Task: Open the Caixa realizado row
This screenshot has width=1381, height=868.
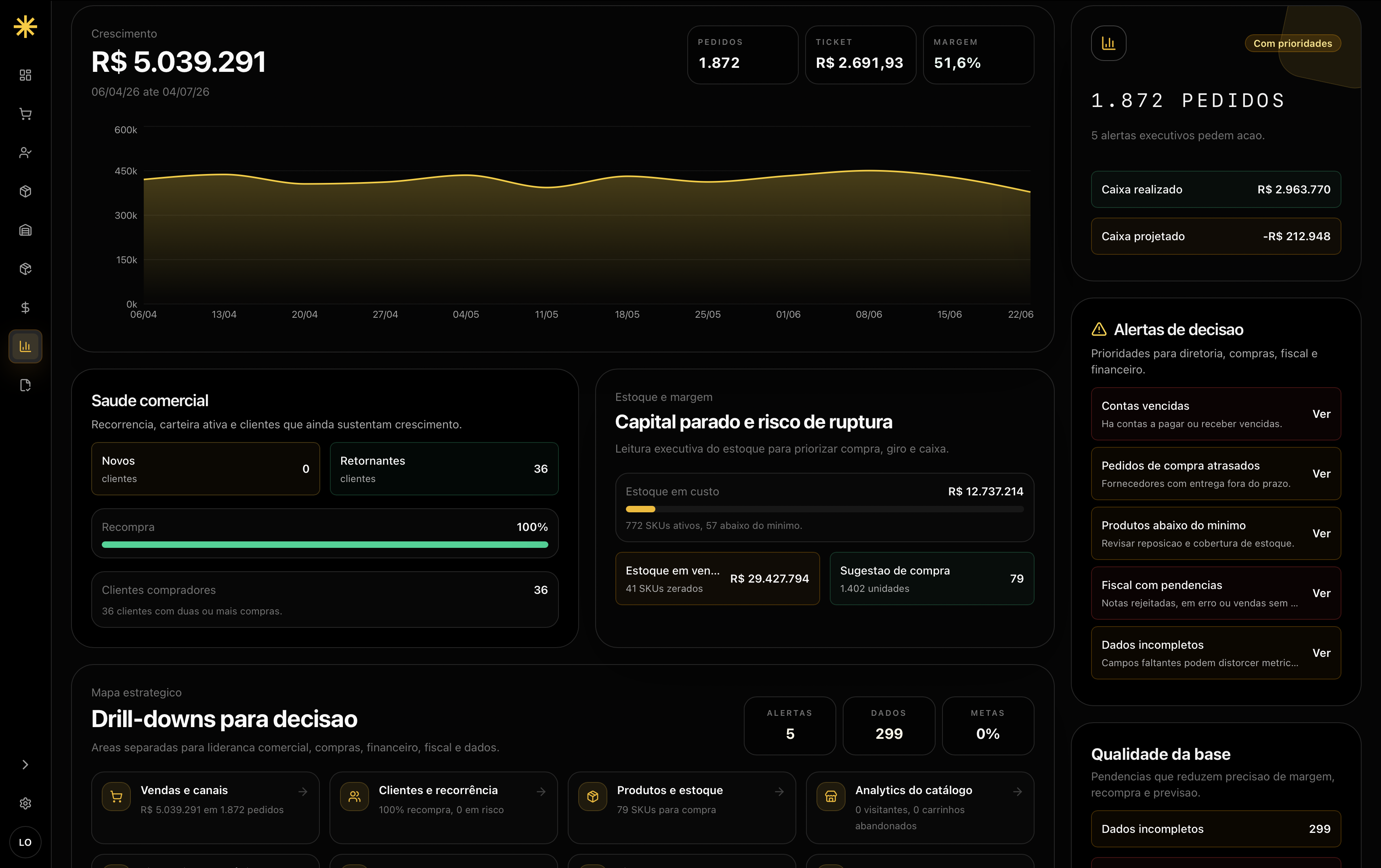Action: click(1215, 189)
